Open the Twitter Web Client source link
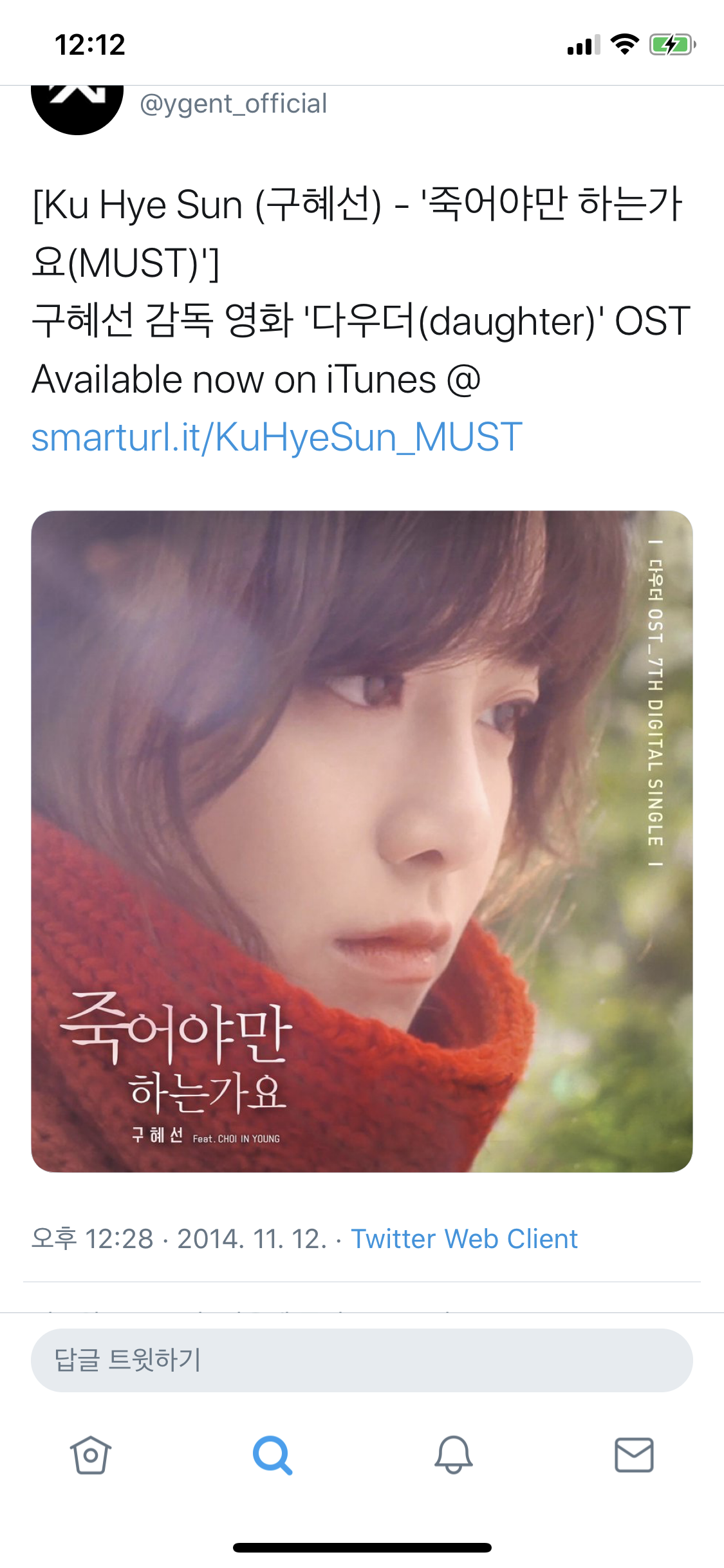Viewport: 724px width, 1568px height. point(464,1239)
